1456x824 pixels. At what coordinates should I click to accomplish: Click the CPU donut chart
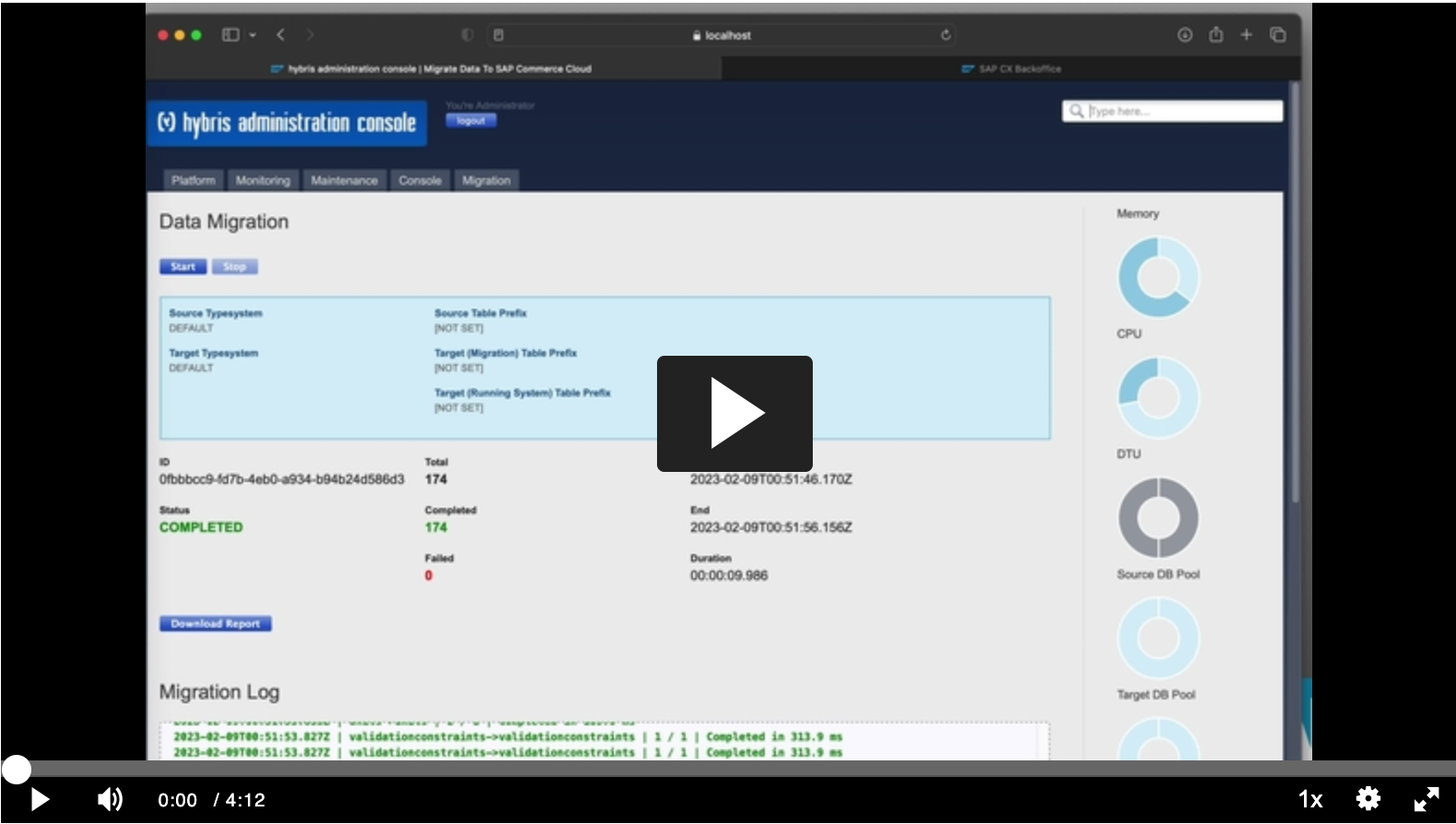tap(1158, 397)
